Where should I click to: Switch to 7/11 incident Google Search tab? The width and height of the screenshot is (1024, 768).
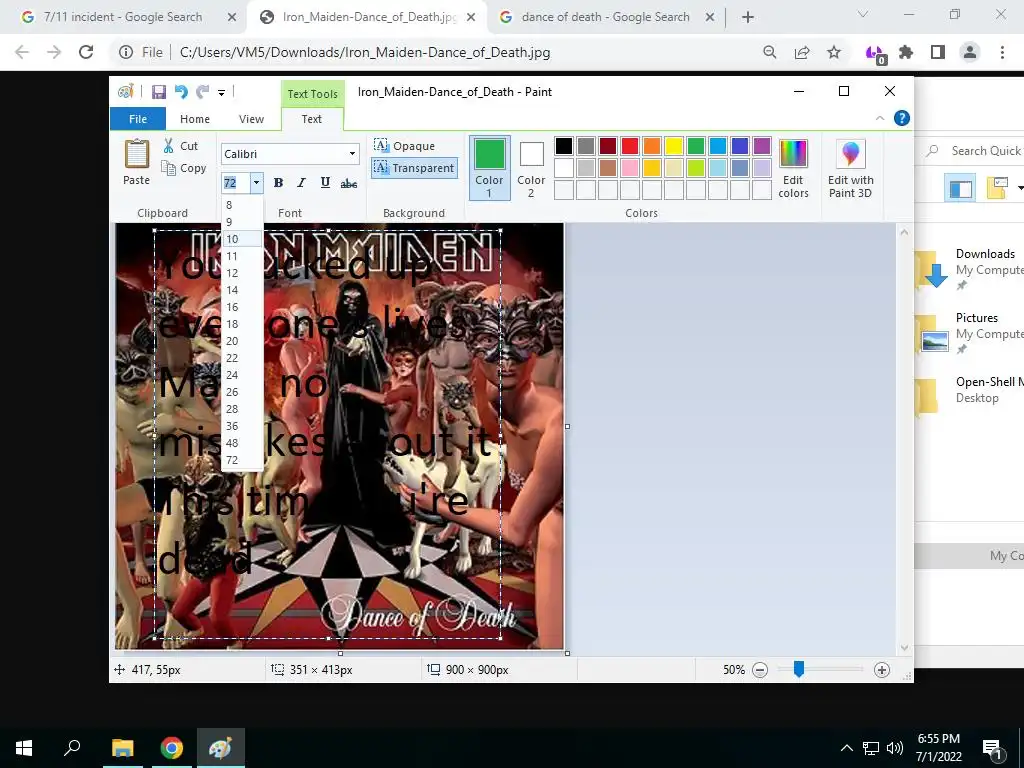point(123,17)
